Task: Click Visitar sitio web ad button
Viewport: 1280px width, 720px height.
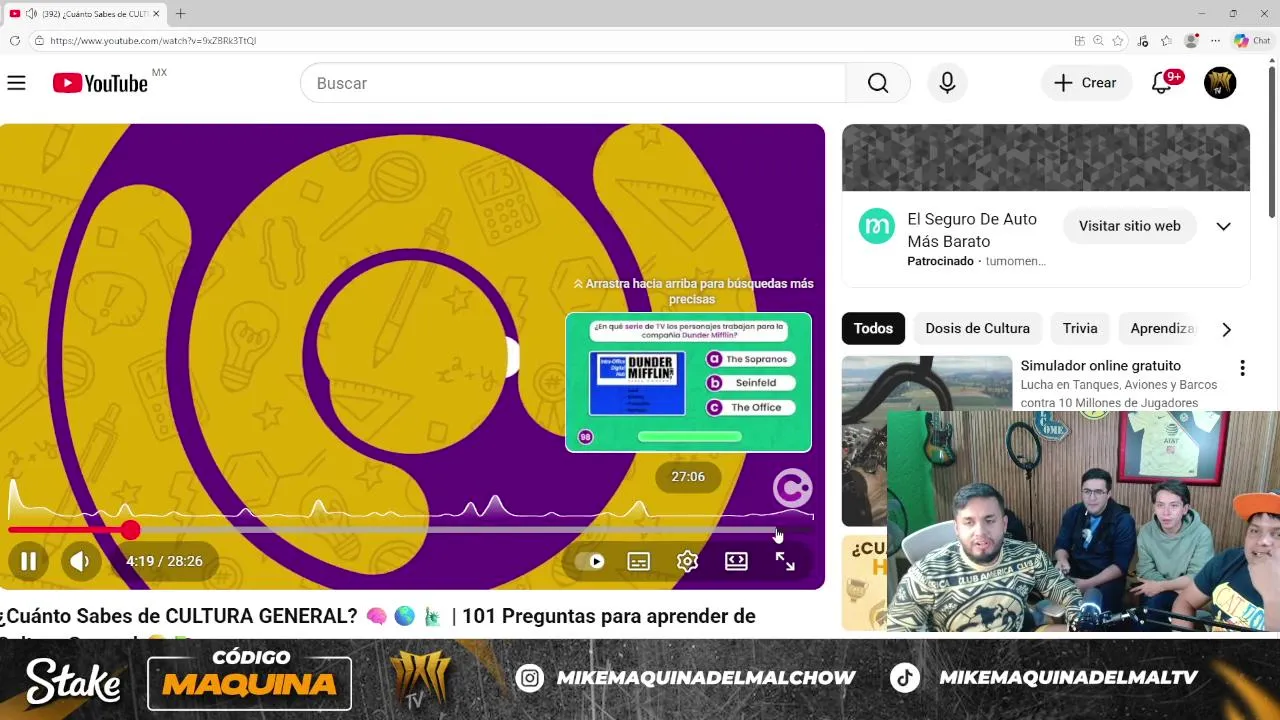Action: 1129,226
